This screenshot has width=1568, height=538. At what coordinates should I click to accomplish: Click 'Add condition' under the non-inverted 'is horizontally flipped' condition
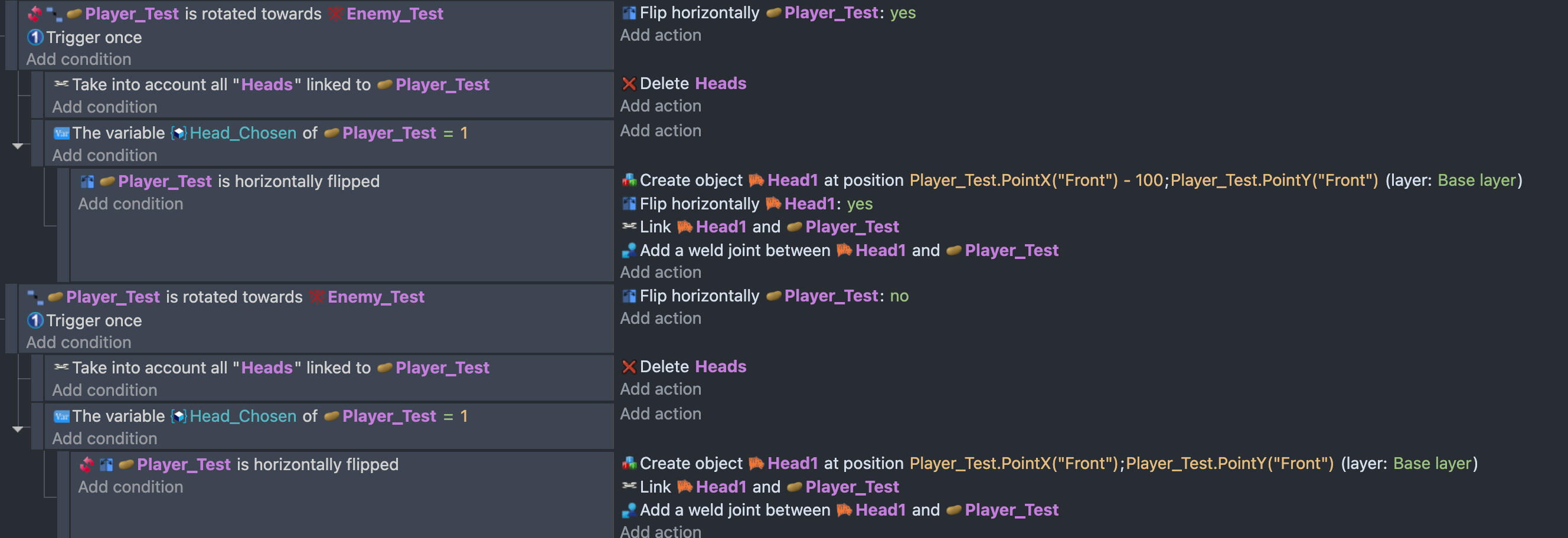click(130, 204)
